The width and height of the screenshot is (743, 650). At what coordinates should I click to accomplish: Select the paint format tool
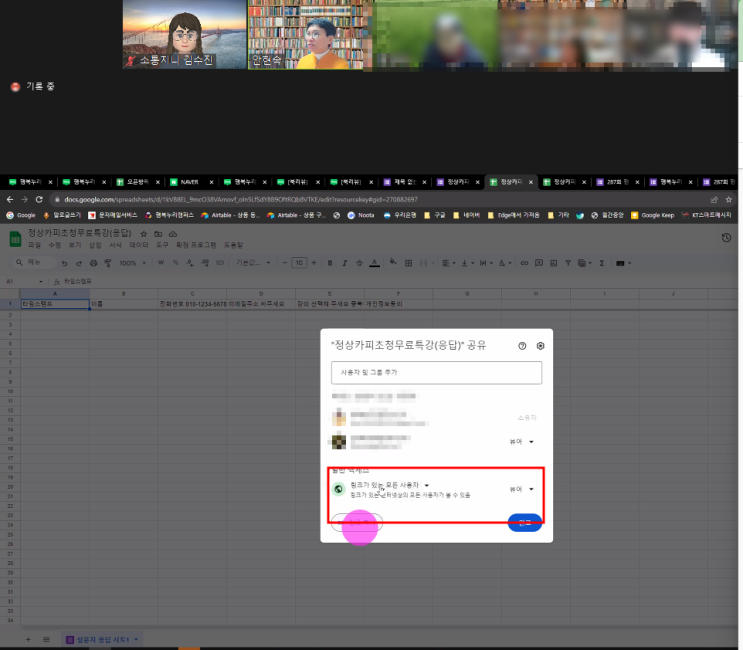click(x=108, y=263)
